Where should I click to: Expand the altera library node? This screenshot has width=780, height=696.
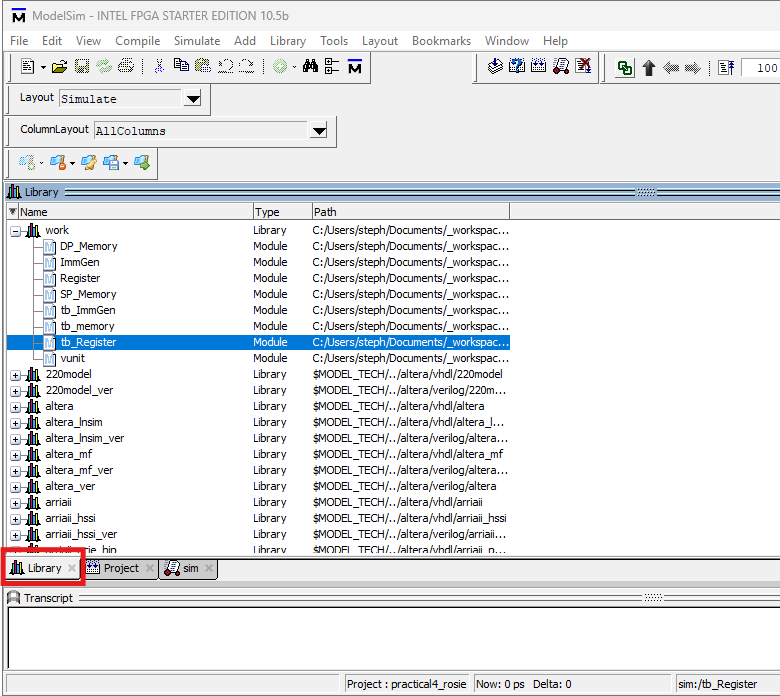coord(15,407)
